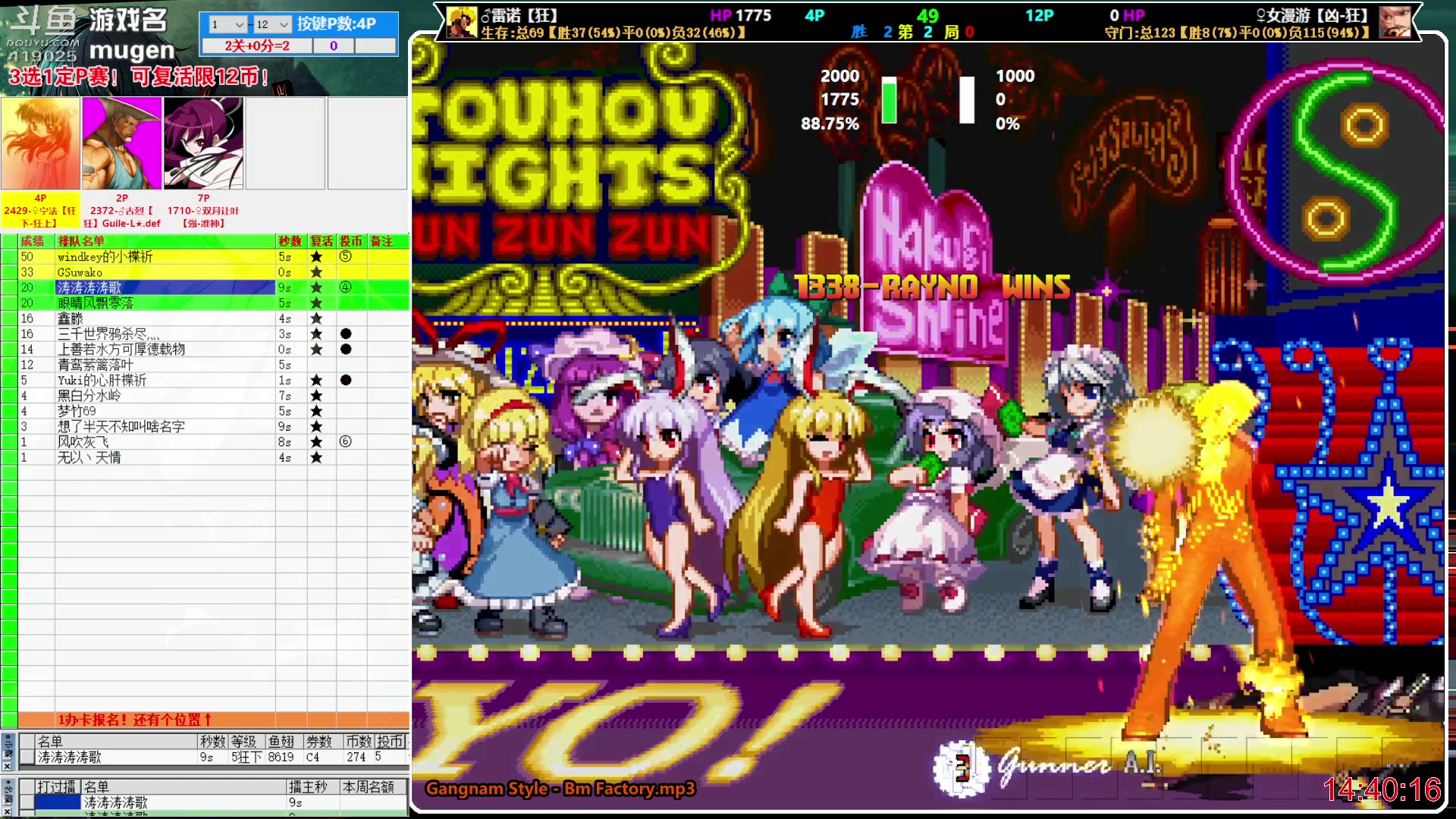Viewport: 1456px width, 819px height.
Task: Click the star in the windkey的小棵祈 row
Action: (316, 256)
